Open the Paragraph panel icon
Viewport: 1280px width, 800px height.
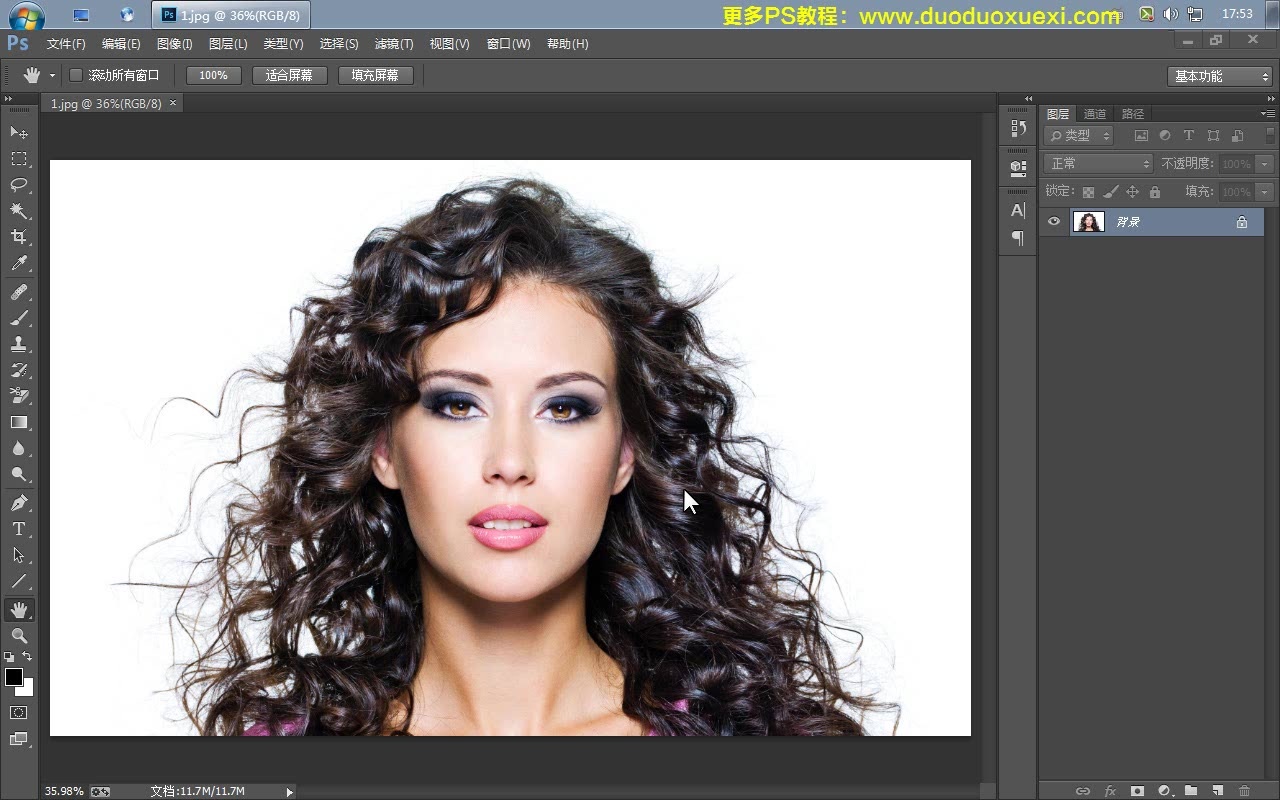tap(1018, 238)
